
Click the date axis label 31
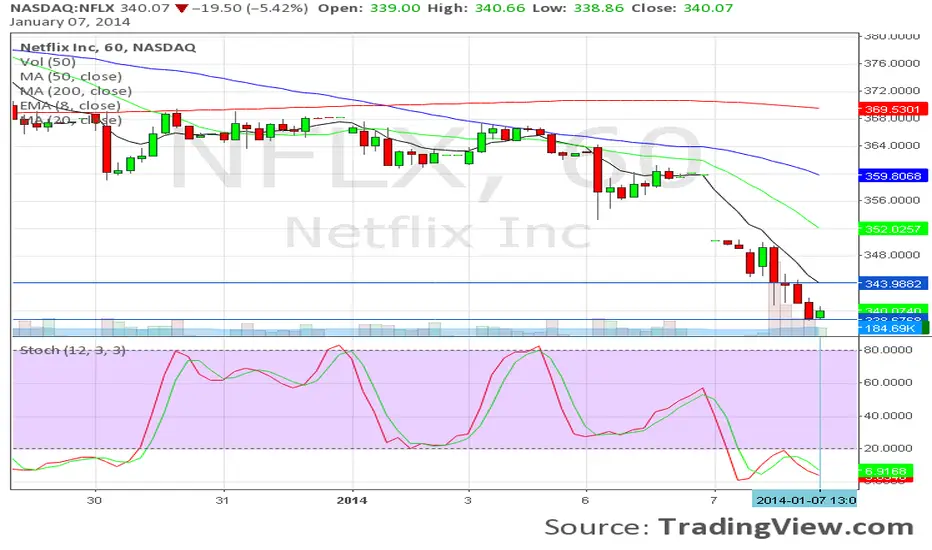pyautogui.click(x=222, y=500)
